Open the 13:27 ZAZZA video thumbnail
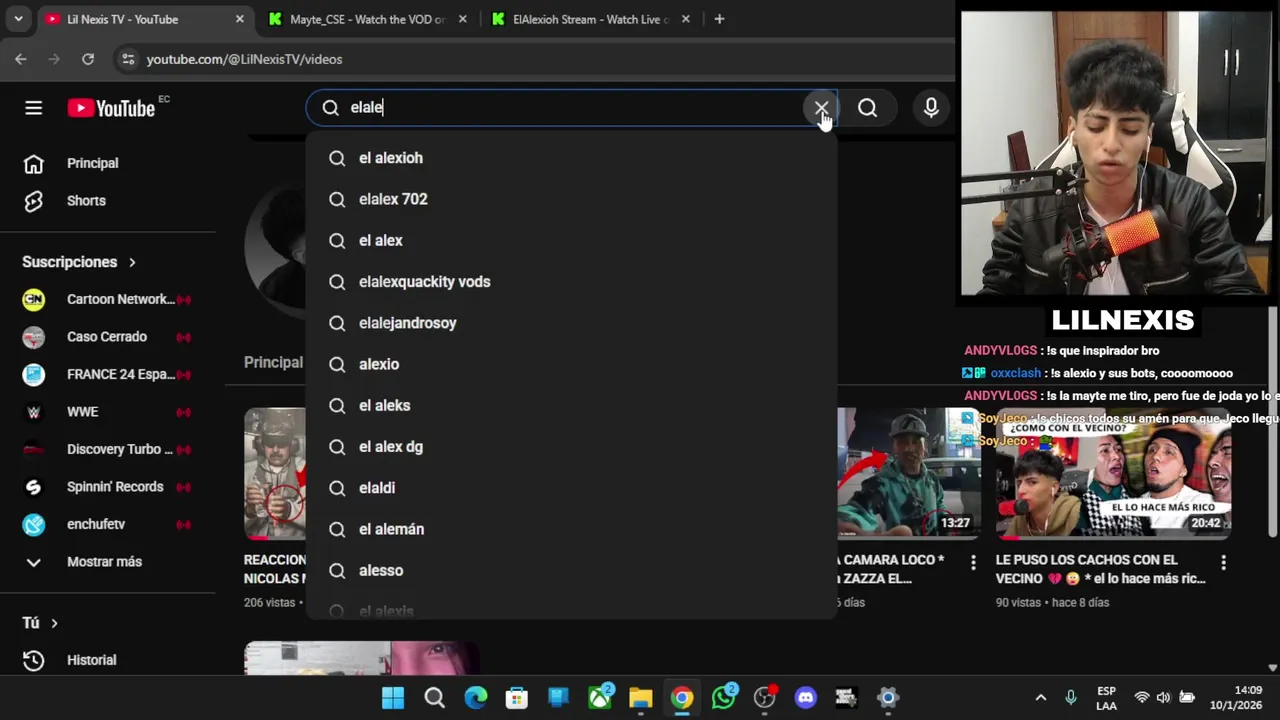The height and width of the screenshot is (720, 1280). (x=908, y=473)
